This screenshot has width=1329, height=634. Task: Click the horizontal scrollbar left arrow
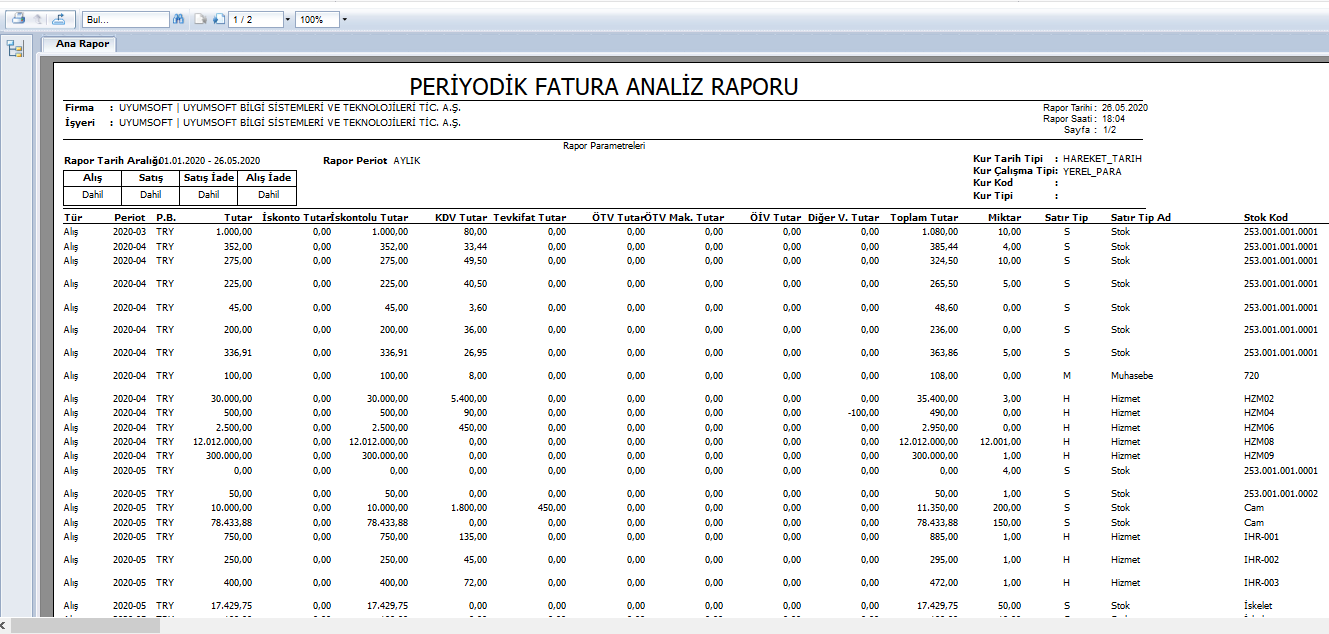[5, 626]
